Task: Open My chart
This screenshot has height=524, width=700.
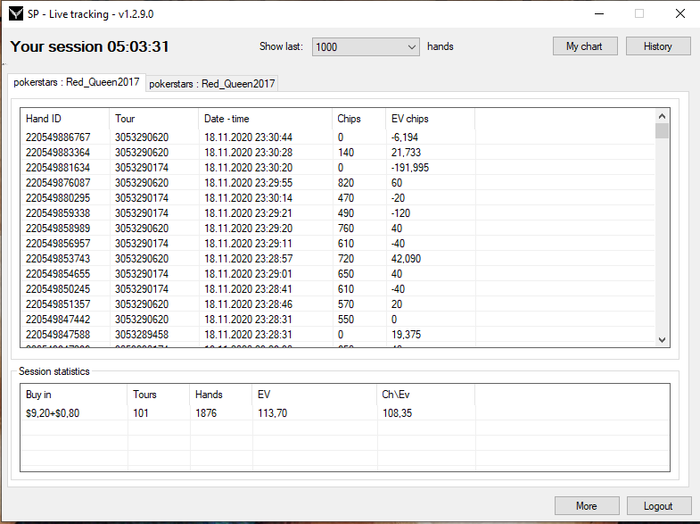Action: 585,46
